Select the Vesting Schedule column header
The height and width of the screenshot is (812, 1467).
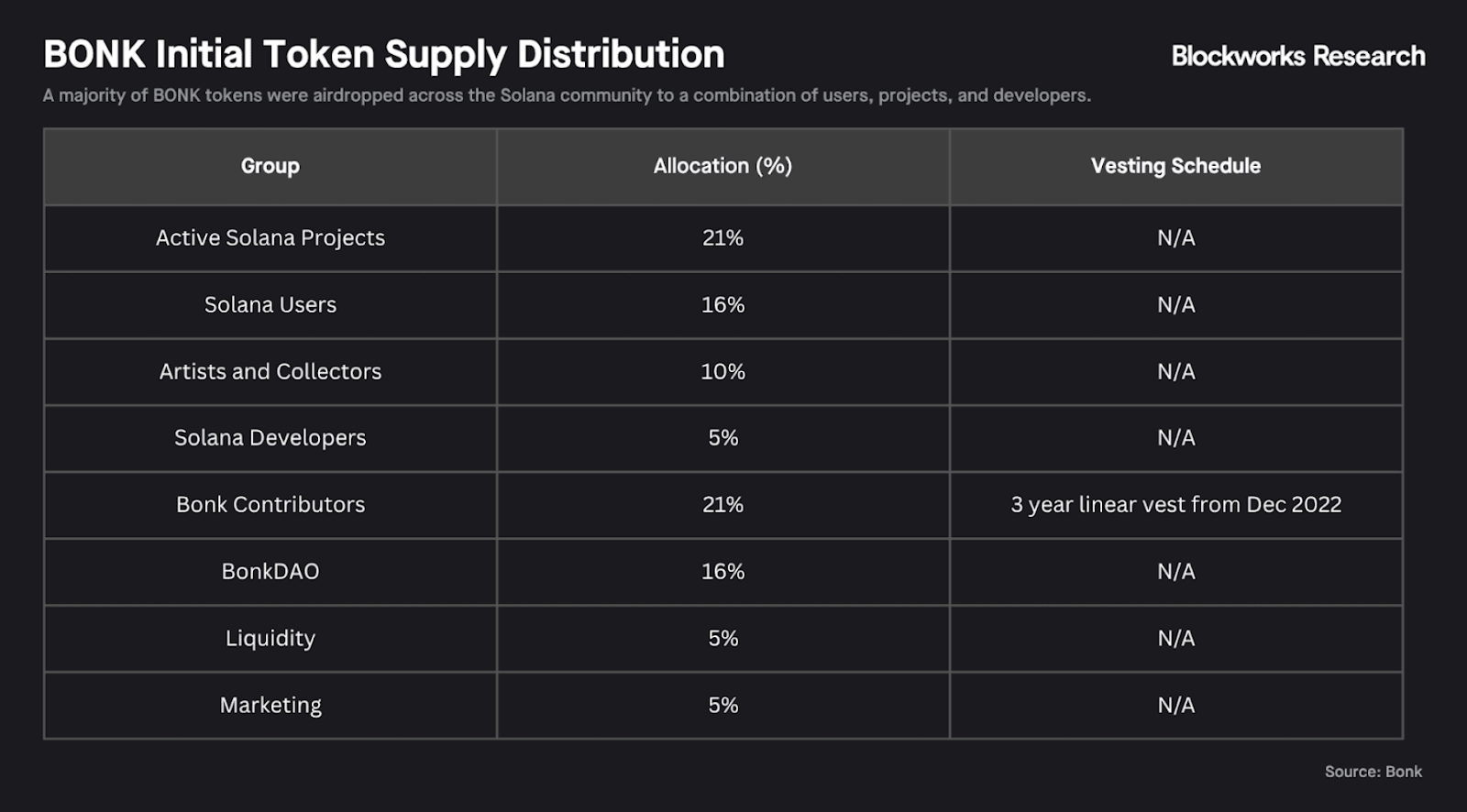tap(1175, 166)
